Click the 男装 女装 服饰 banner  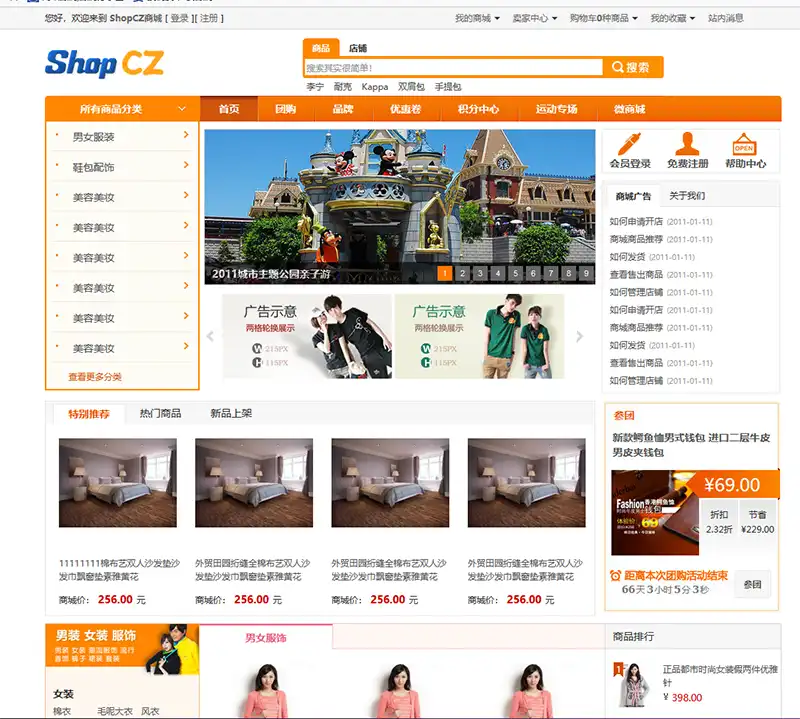click(122, 649)
